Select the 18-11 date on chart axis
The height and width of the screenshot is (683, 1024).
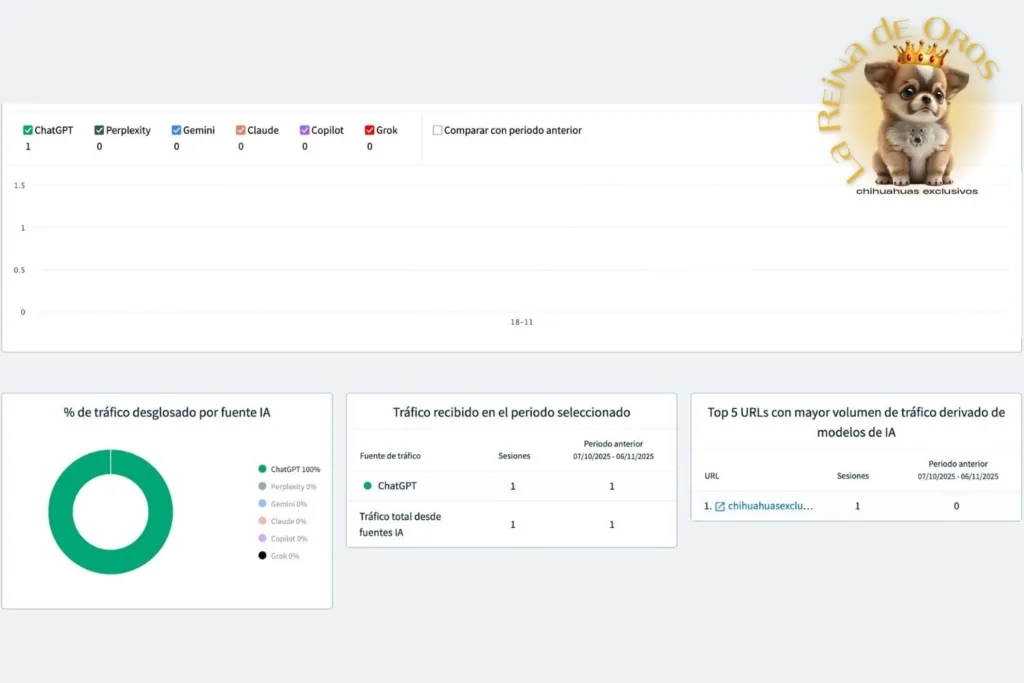521,322
